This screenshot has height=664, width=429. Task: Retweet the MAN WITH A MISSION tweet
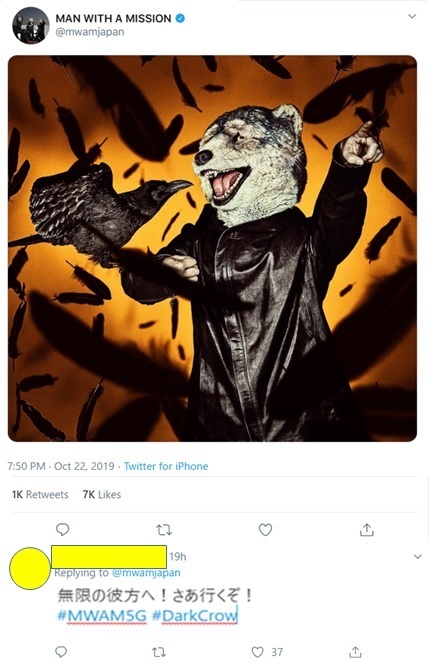pos(164,529)
